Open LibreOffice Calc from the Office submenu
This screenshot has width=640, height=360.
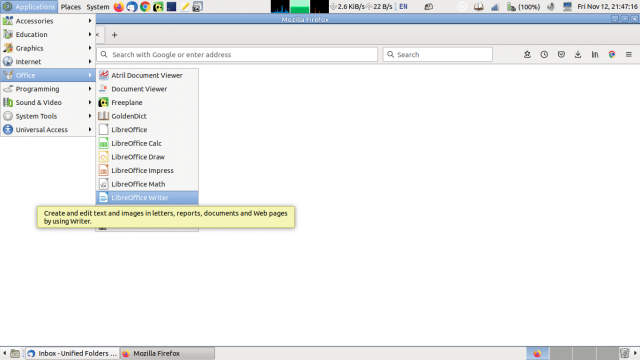(x=147, y=143)
